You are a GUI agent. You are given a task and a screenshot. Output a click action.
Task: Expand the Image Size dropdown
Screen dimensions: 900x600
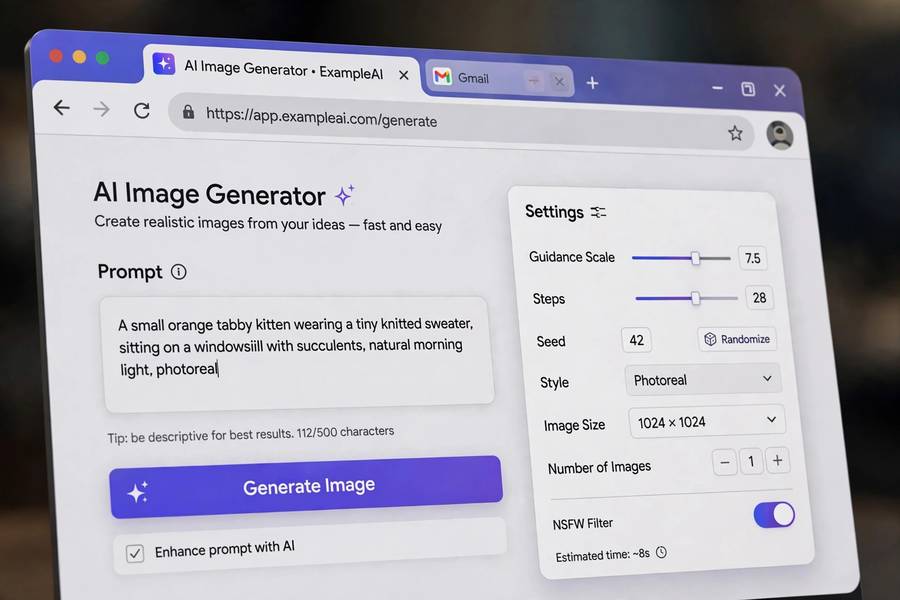[x=707, y=423]
